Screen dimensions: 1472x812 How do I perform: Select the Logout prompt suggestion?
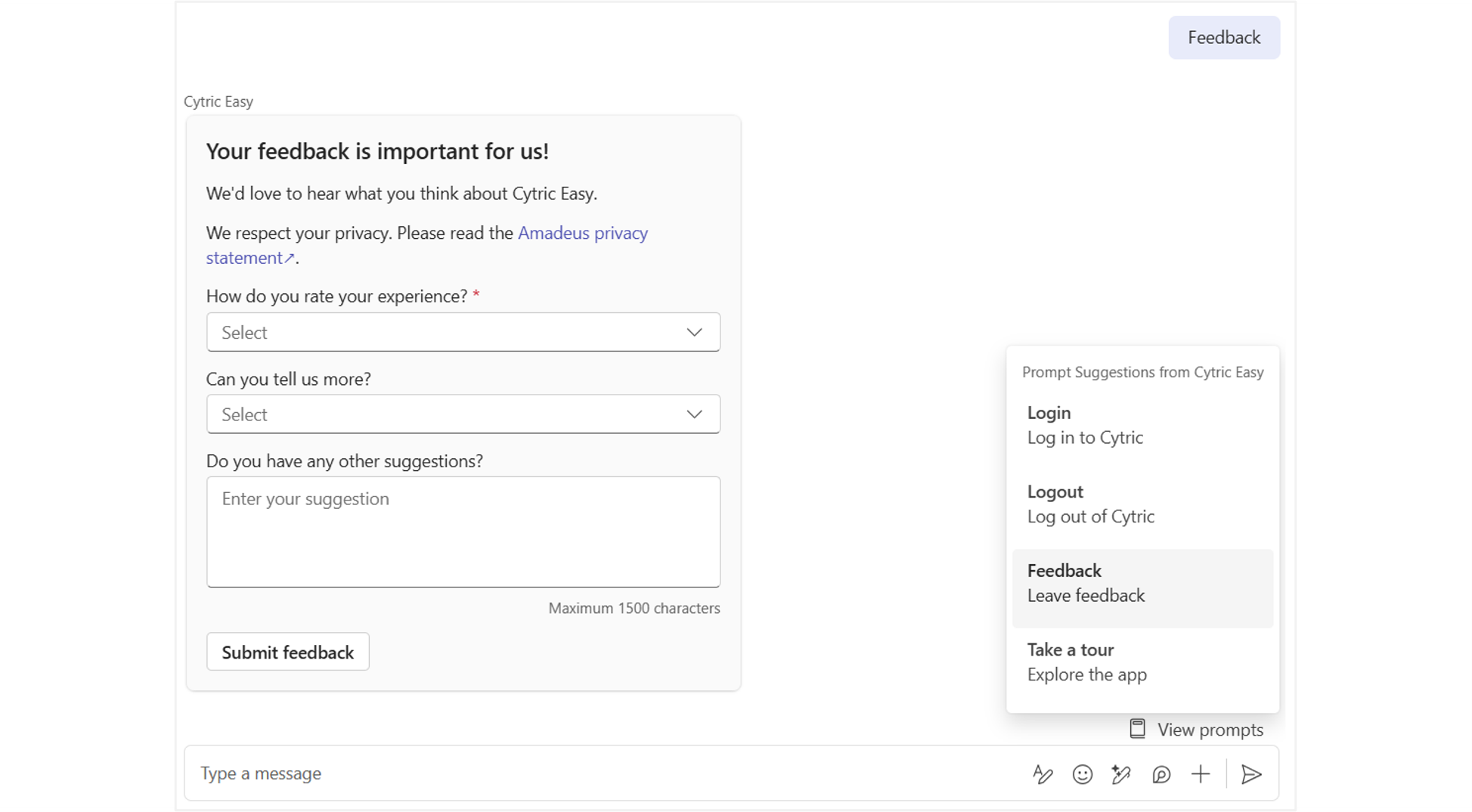click(1142, 504)
